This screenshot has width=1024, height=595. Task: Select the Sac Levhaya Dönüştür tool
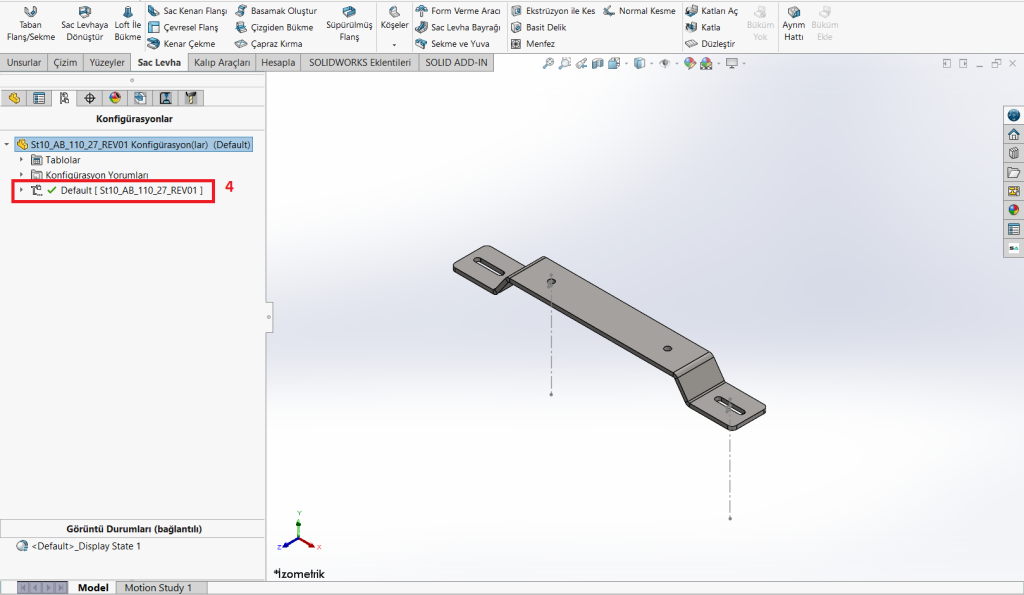(84, 24)
